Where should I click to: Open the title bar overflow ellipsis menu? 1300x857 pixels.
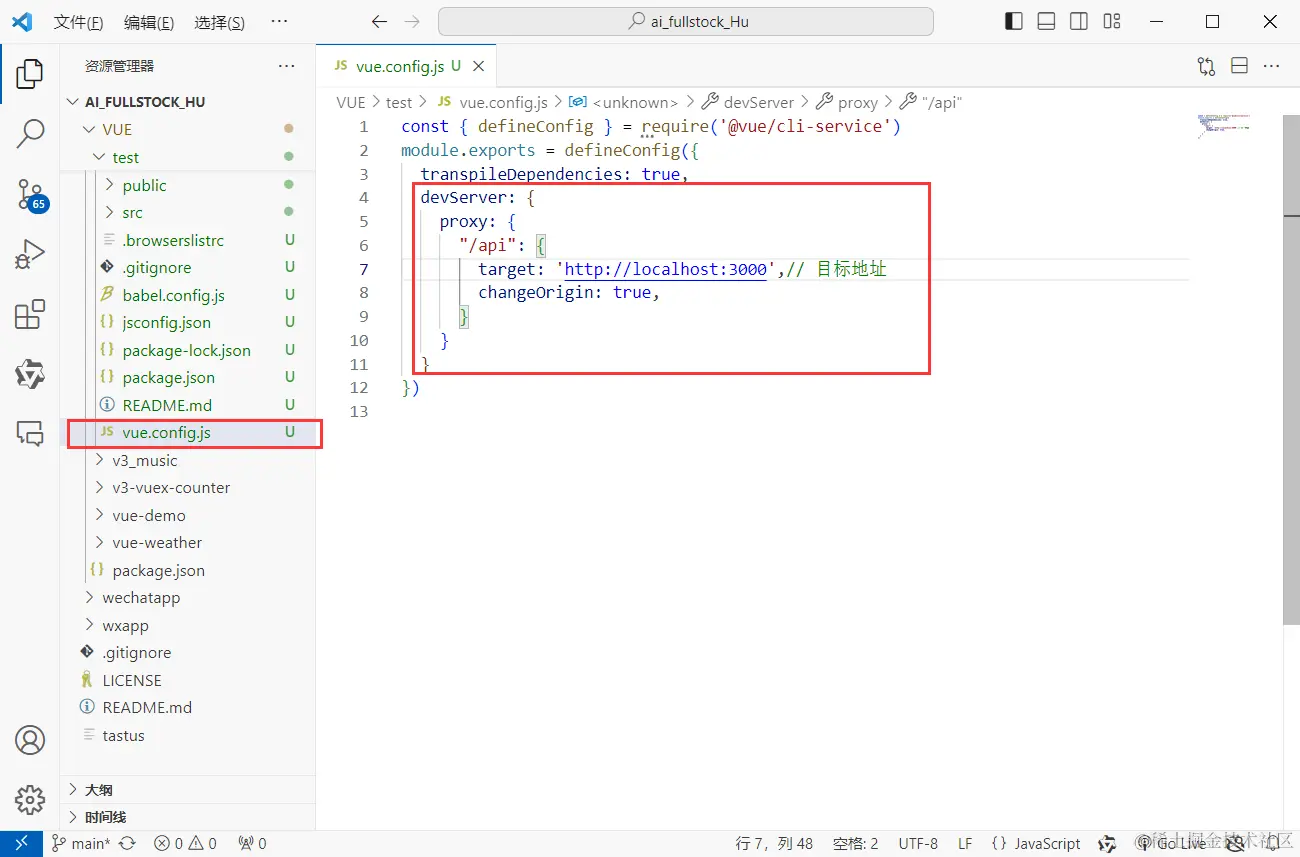[x=280, y=22]
